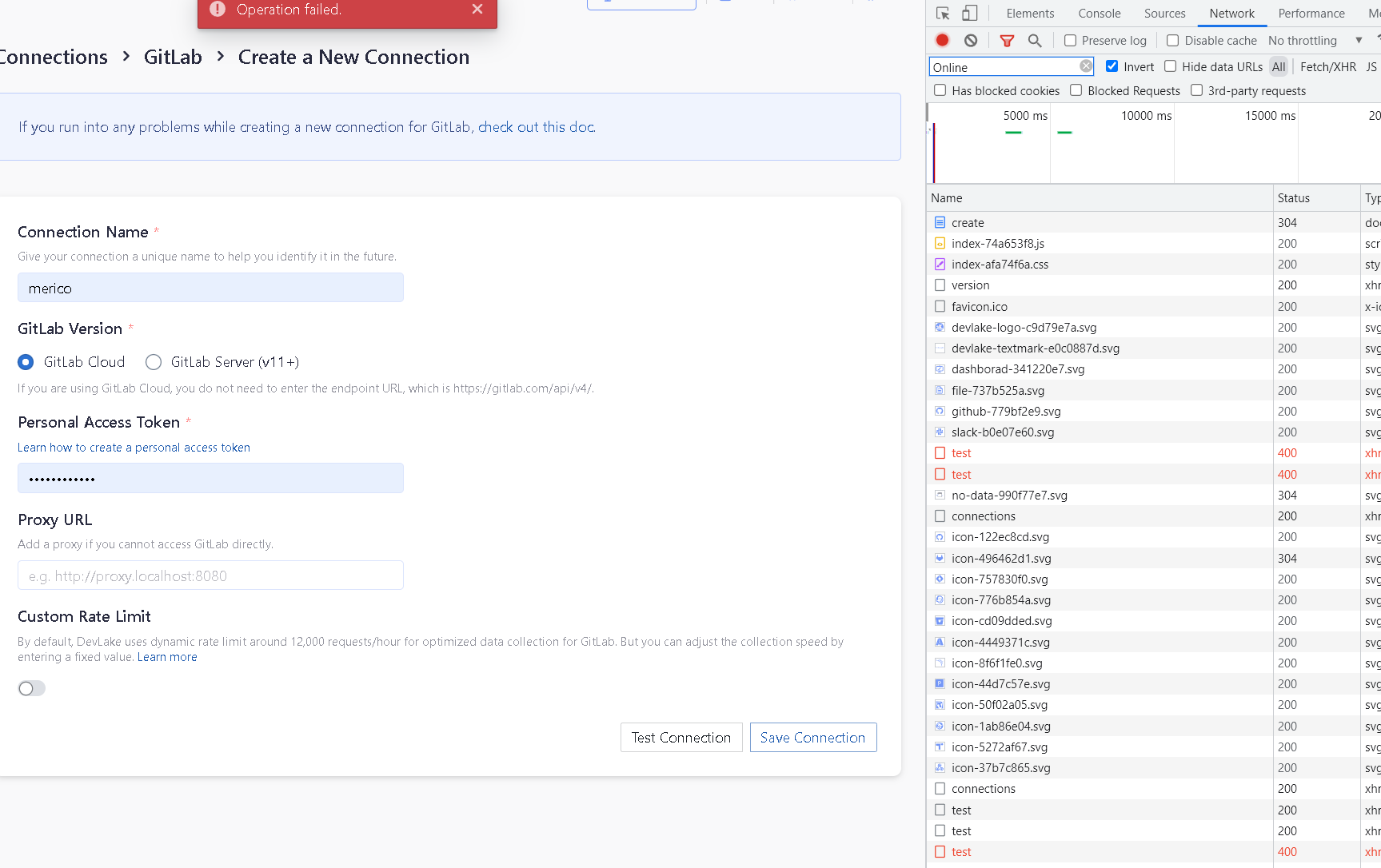Select icon-757830f0.svg request icon

[x=940, y=579]
